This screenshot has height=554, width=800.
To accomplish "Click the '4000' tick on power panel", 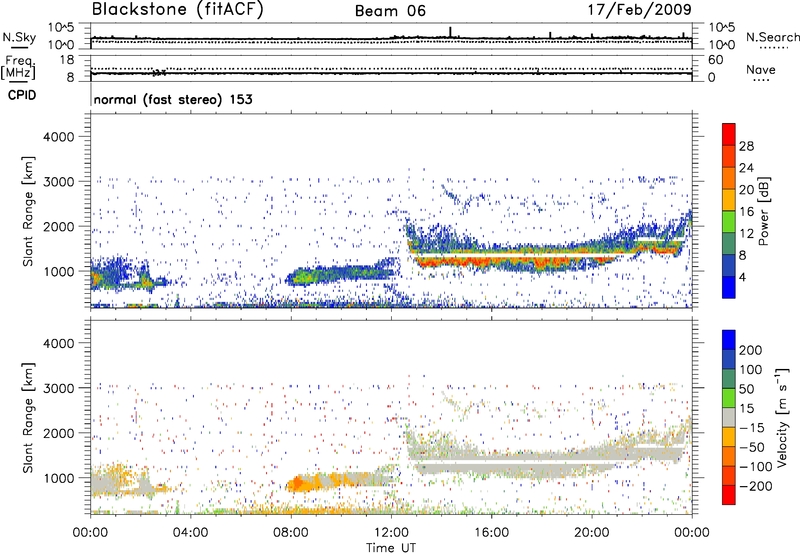I will [59, 137].
